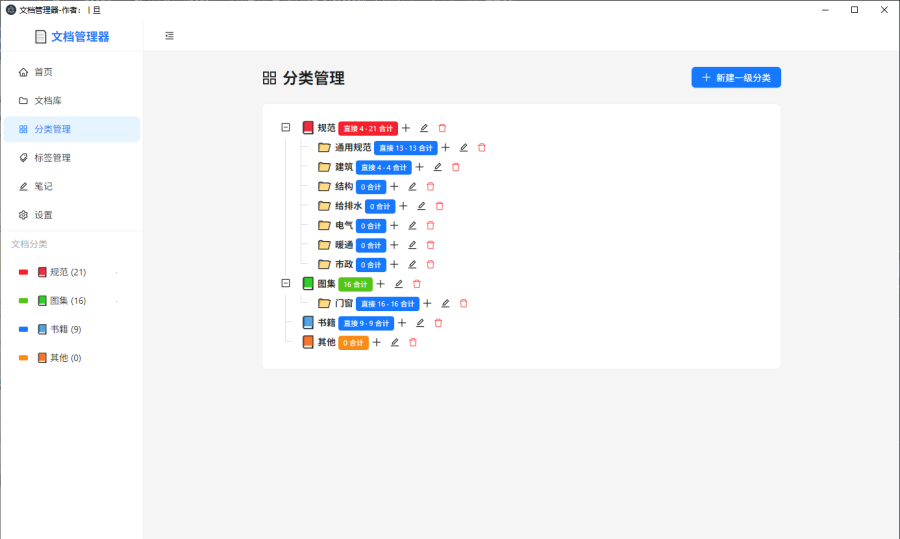900x539 pixels.
Task: Delete the 通用规范 category
Action: point(482,148)
